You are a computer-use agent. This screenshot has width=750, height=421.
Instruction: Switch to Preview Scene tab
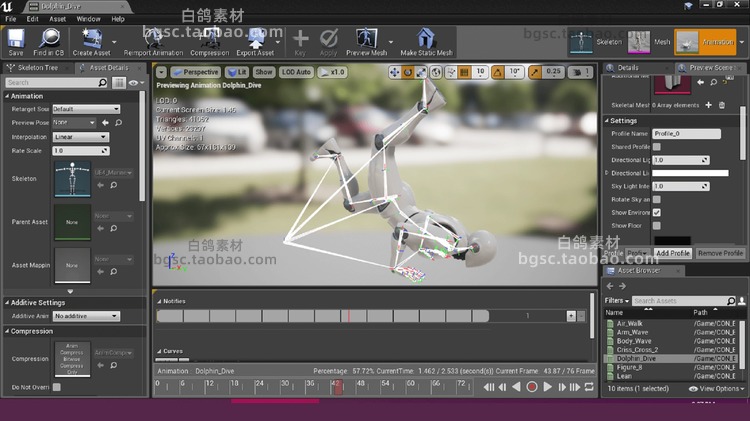point(710,67)
